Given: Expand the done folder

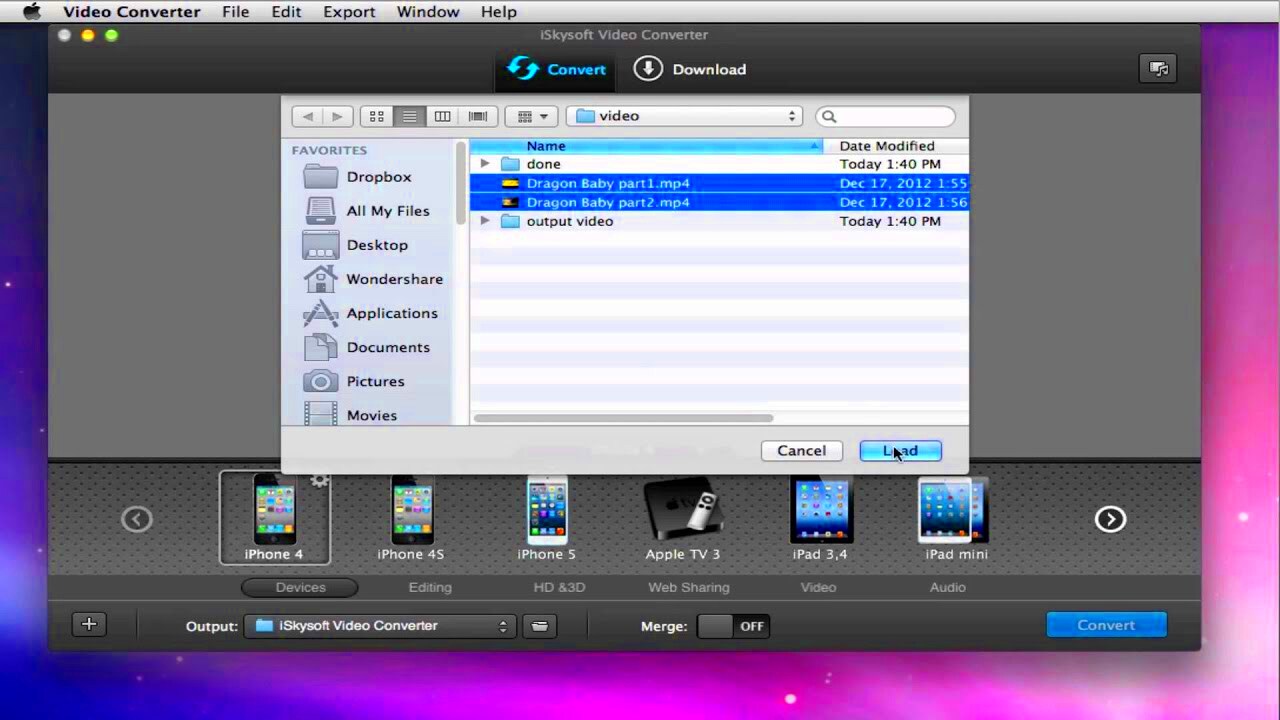Looking at the screenshot, I should pyautogui.click(x=485, y=164).
